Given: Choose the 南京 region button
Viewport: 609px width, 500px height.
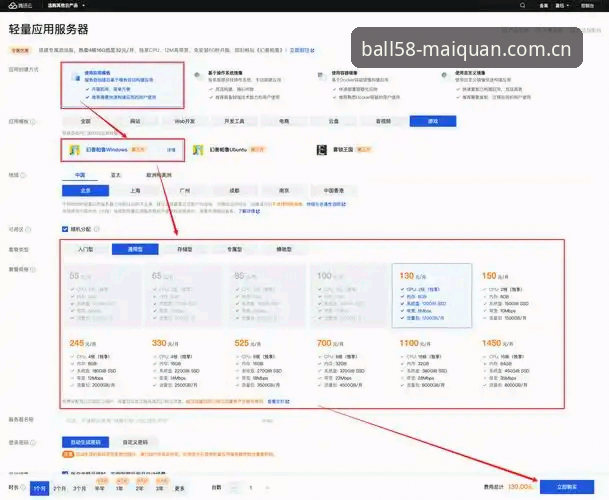Looking at the screenshot, I should (x=284, y=190).
